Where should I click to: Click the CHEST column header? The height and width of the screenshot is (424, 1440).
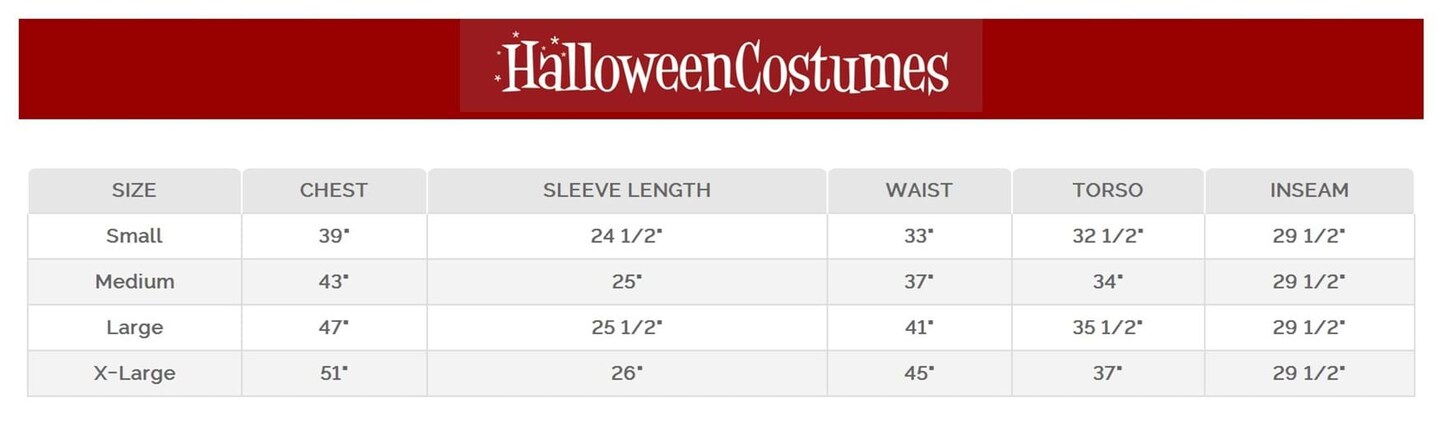pyautogui.click(x=334, y=190)
